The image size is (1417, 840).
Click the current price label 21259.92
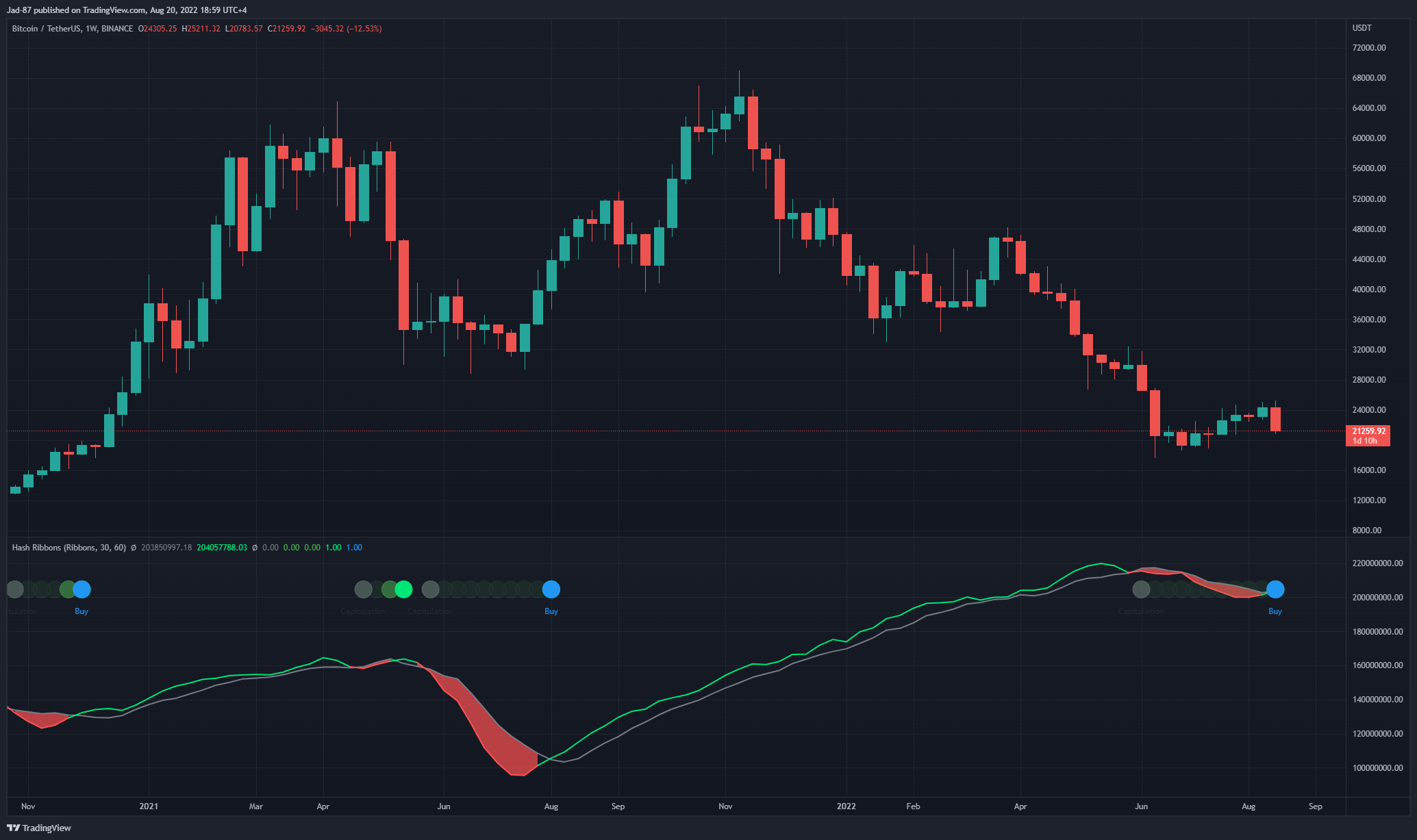(x=1368, y=431)
